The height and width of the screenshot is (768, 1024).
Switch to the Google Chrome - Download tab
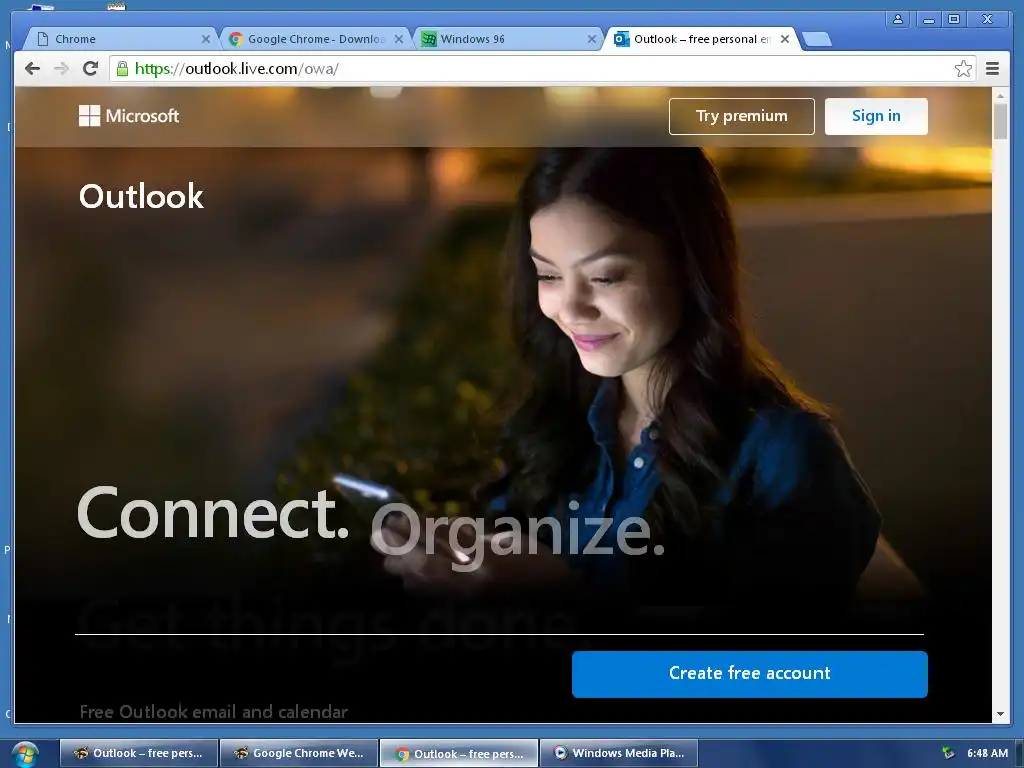coord(315,39)
